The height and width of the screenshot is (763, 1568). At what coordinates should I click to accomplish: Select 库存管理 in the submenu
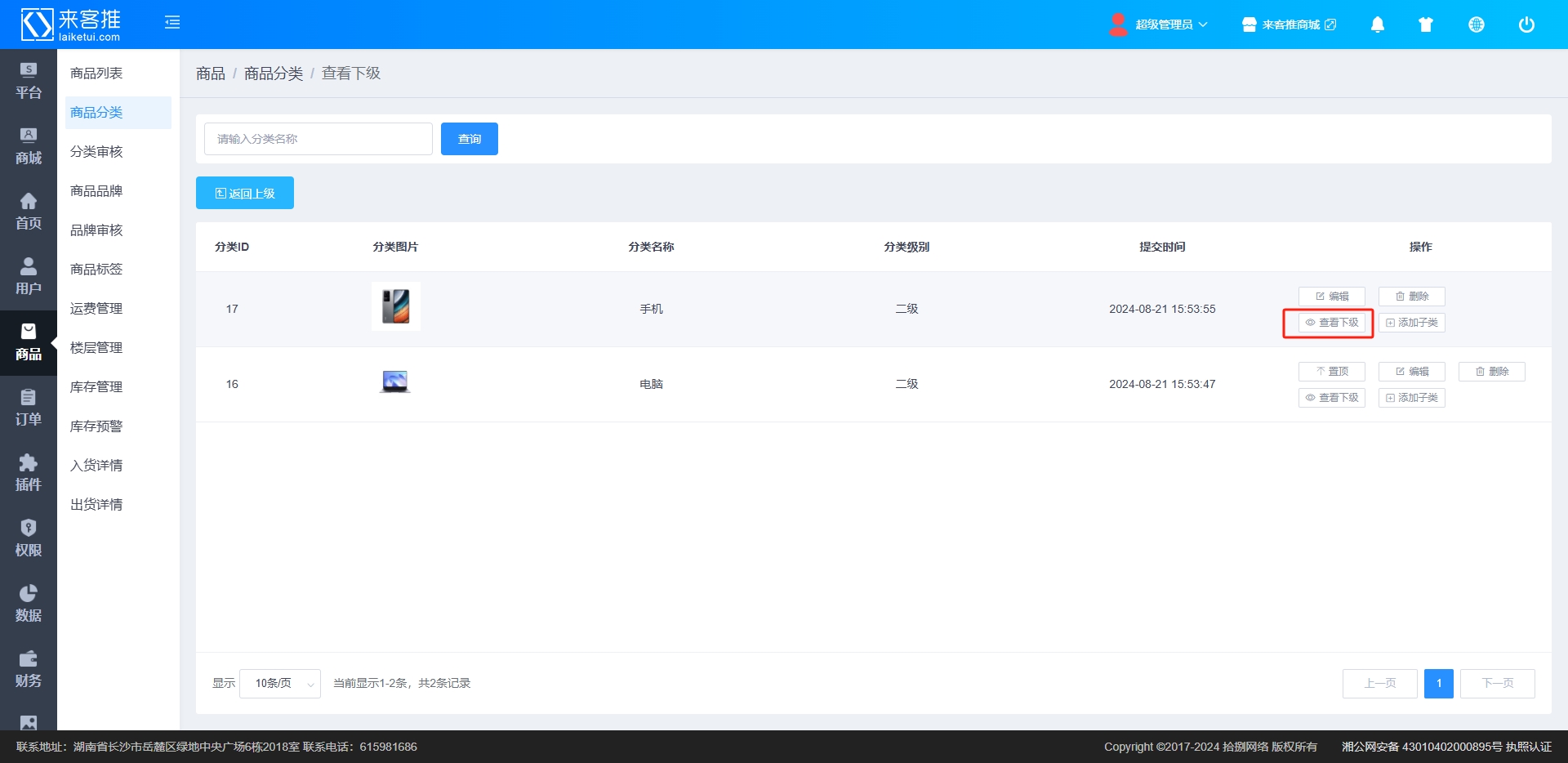coord(96,387)
